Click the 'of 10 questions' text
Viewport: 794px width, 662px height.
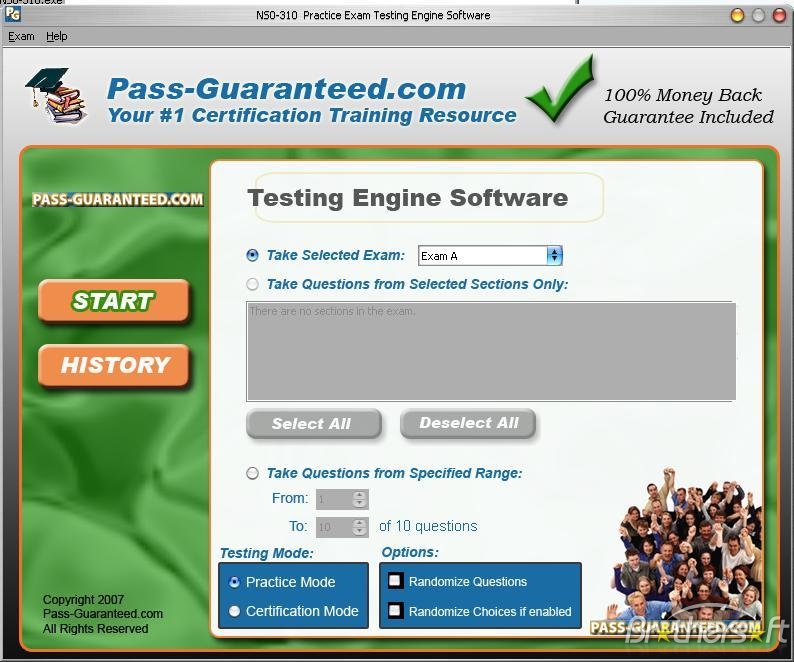coord(428,526)
